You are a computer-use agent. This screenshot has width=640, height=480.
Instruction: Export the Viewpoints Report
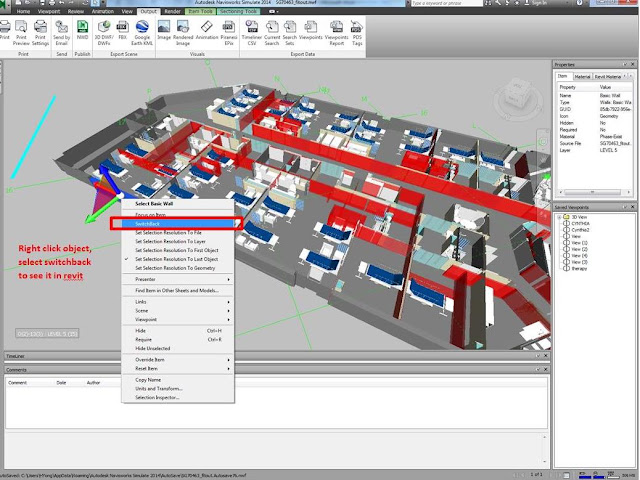[337, 33]
